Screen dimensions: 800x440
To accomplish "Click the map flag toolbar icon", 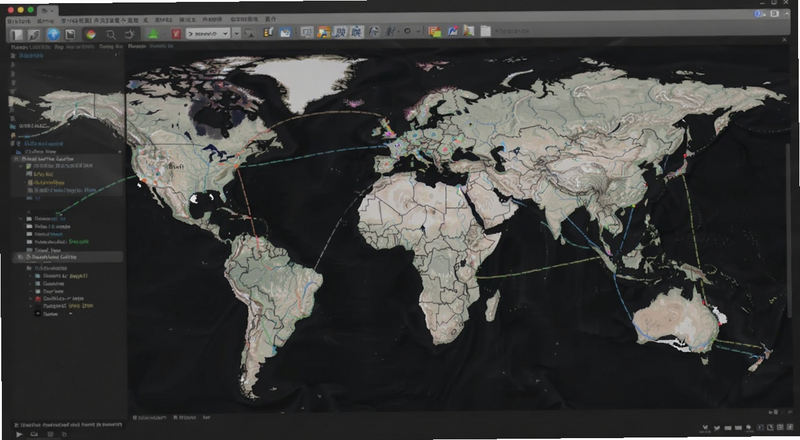I will pyautogui.click(x=468, y=31).
